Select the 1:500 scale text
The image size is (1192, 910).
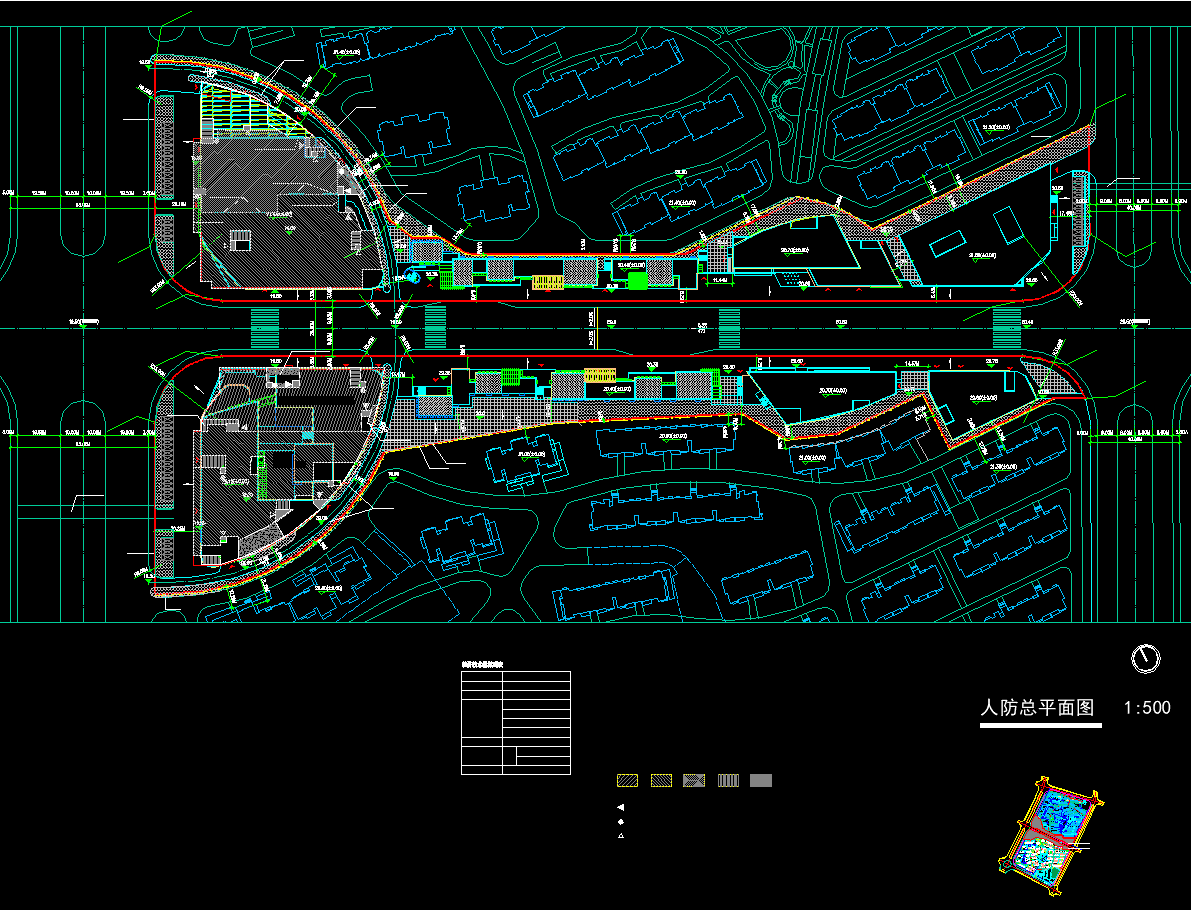coord(1147,708)
